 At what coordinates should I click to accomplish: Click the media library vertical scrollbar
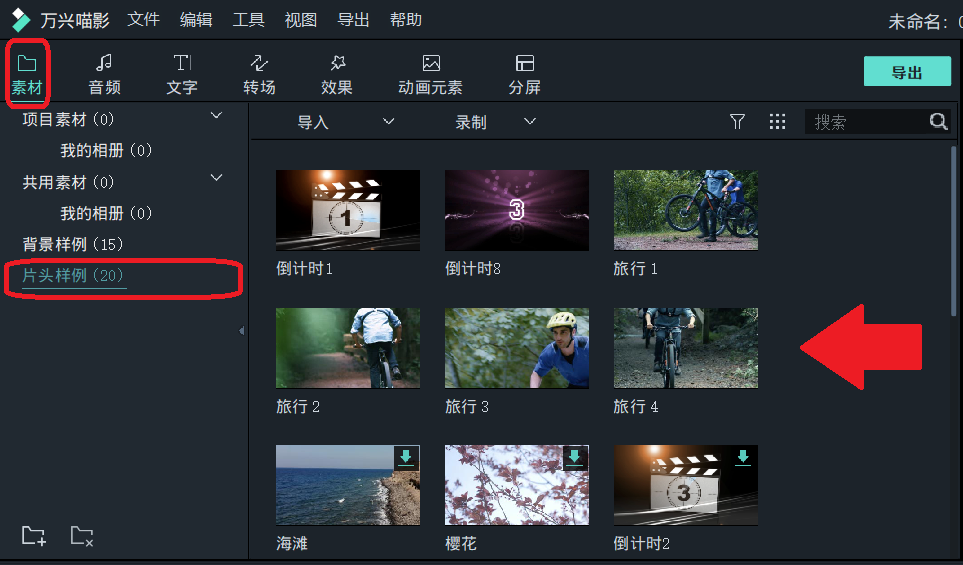954,232
